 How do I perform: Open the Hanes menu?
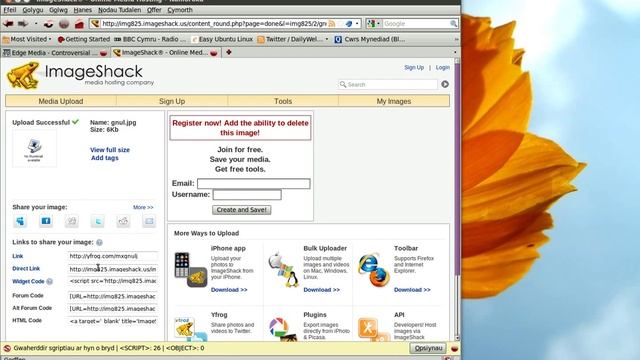(x=82, y=10)
